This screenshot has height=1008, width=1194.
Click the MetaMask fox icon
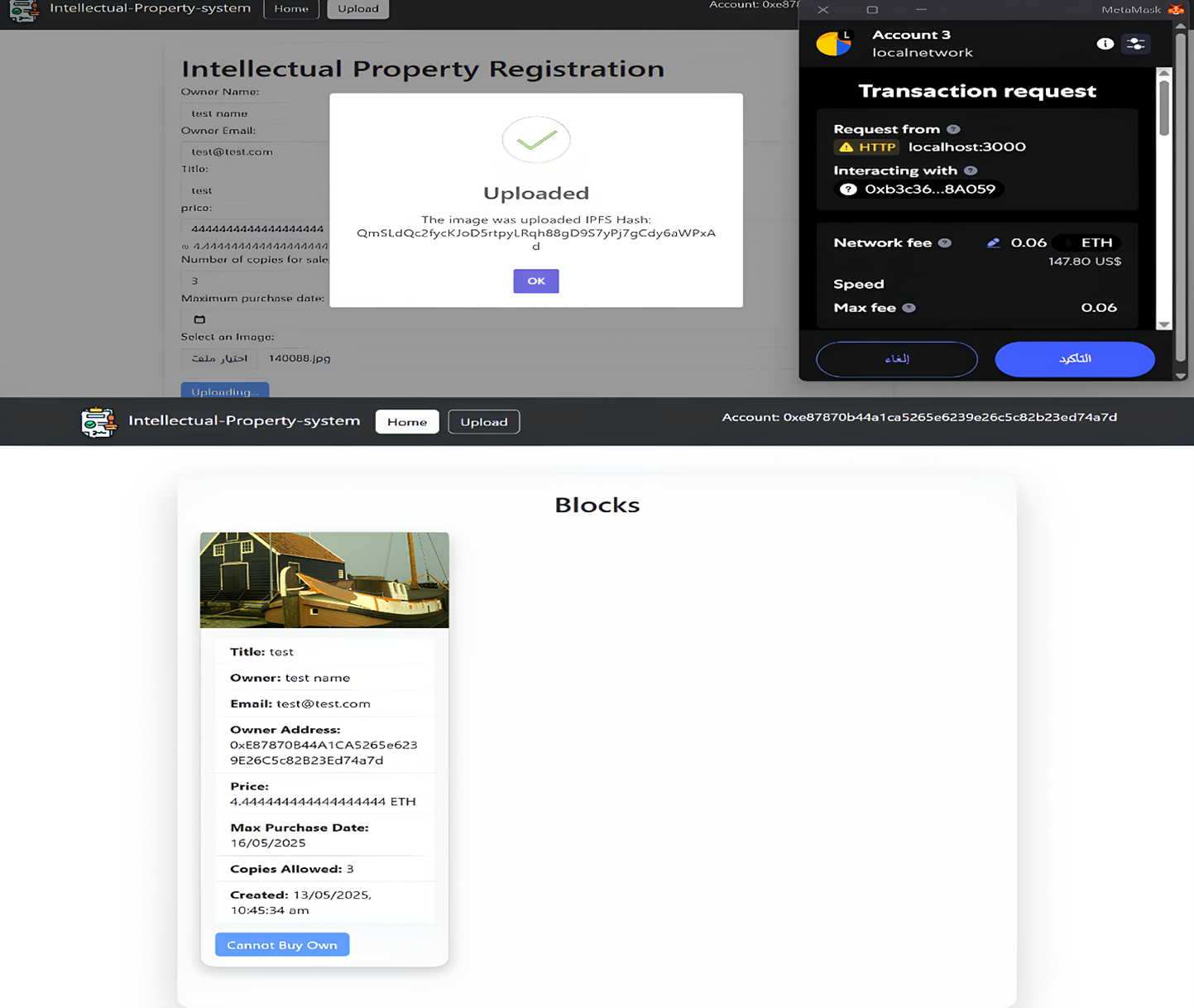(x=1174, y=10)
